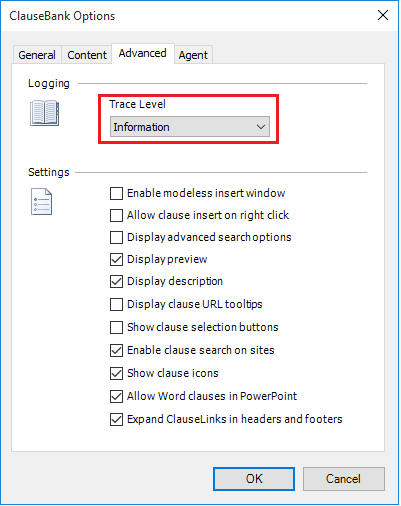Uncheck Show clause icons
The height and width of the screenshot is (506, 401).
pos(116,373)
